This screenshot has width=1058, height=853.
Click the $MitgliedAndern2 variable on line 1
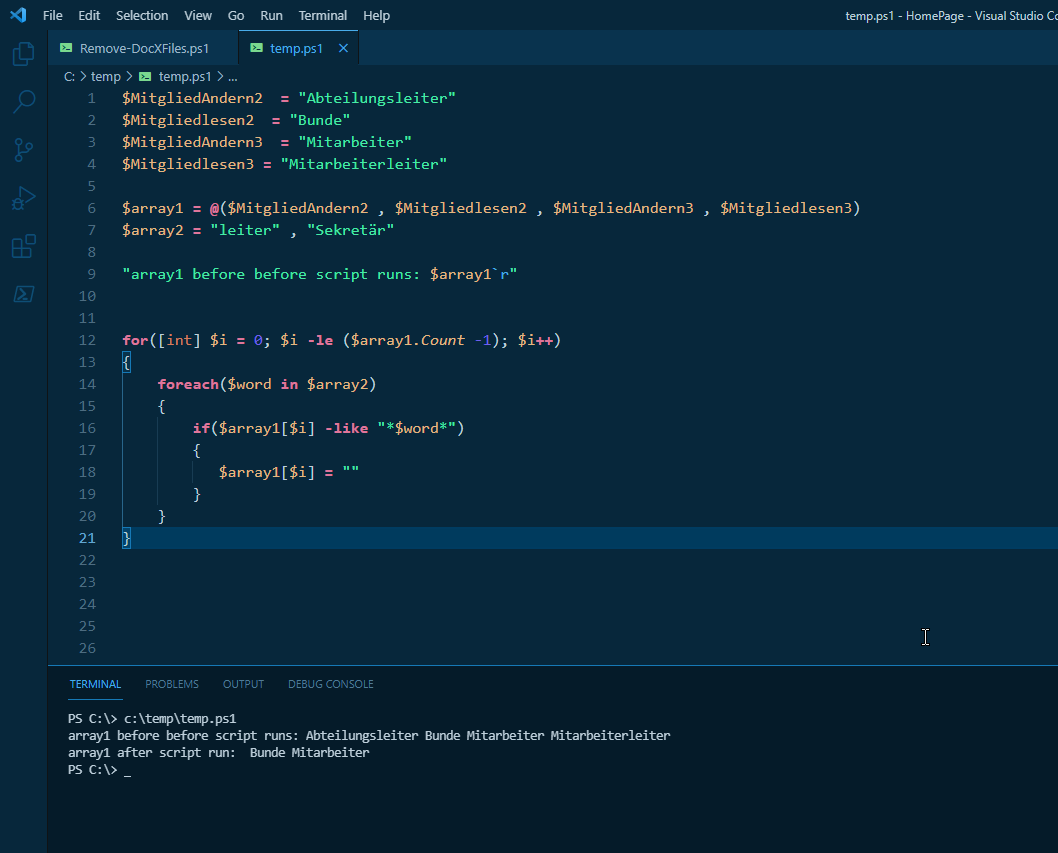tap(192, 98)
